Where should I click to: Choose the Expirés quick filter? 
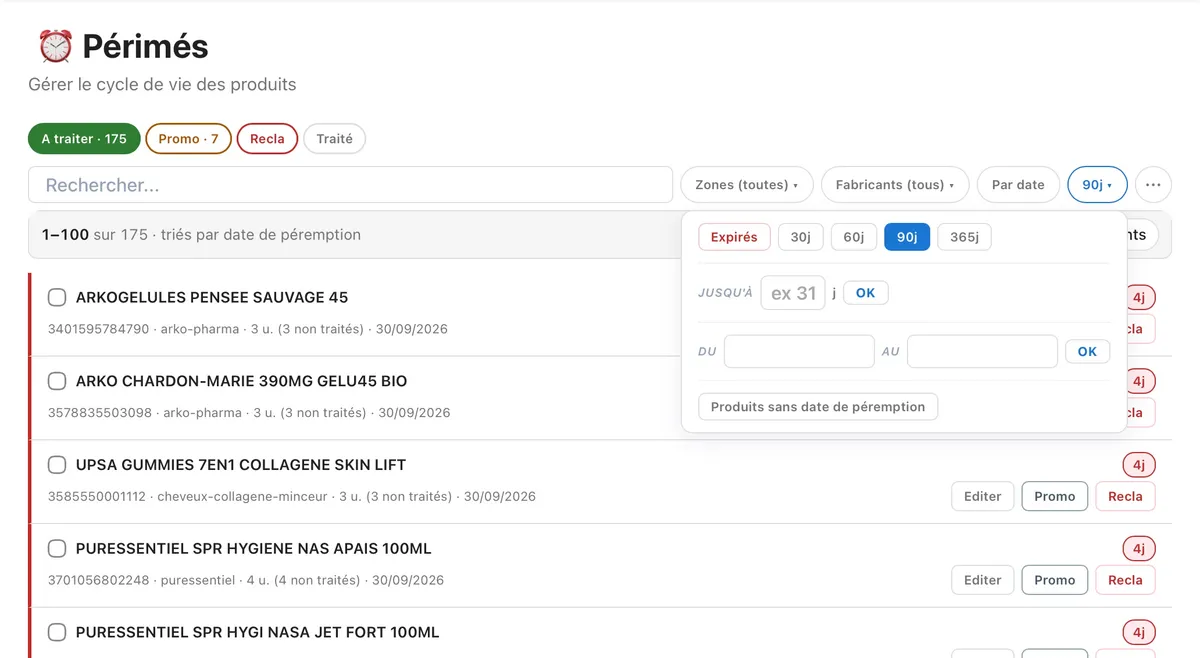pyautogui.click(x=734, y=237)
